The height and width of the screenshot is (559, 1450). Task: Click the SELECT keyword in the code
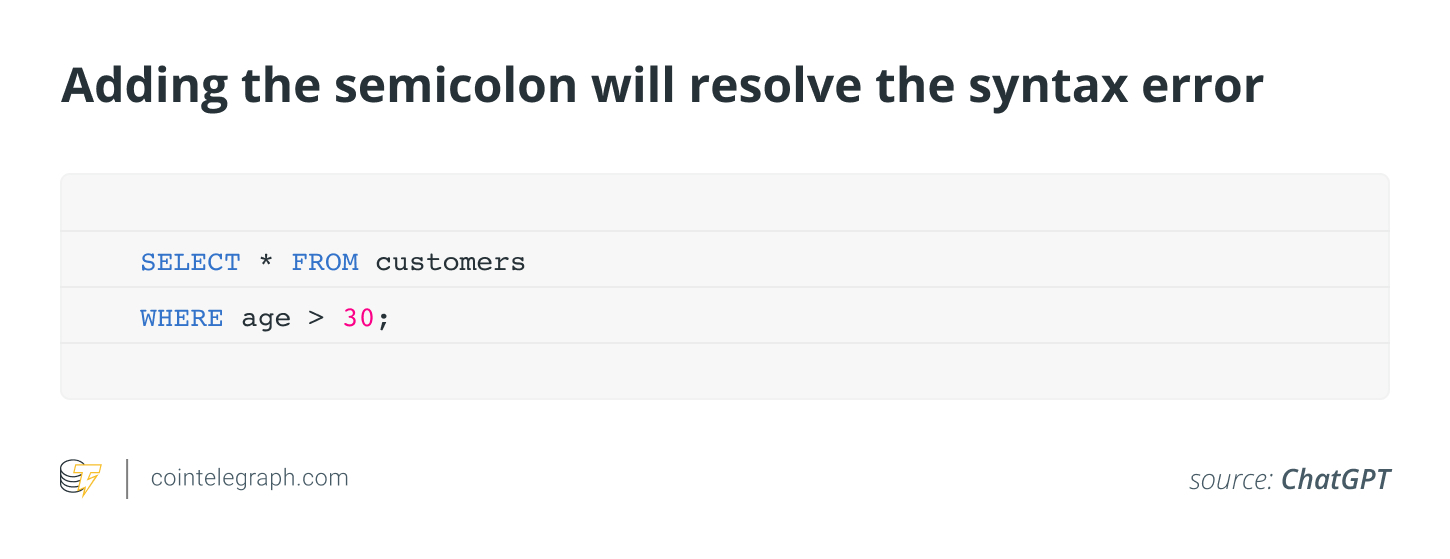click(190, 262)
